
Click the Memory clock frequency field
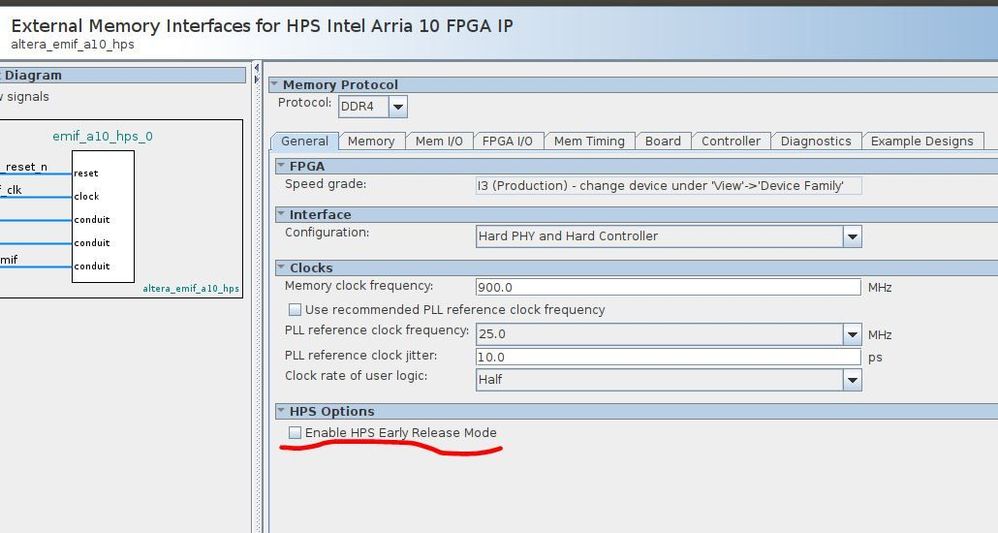668,287
